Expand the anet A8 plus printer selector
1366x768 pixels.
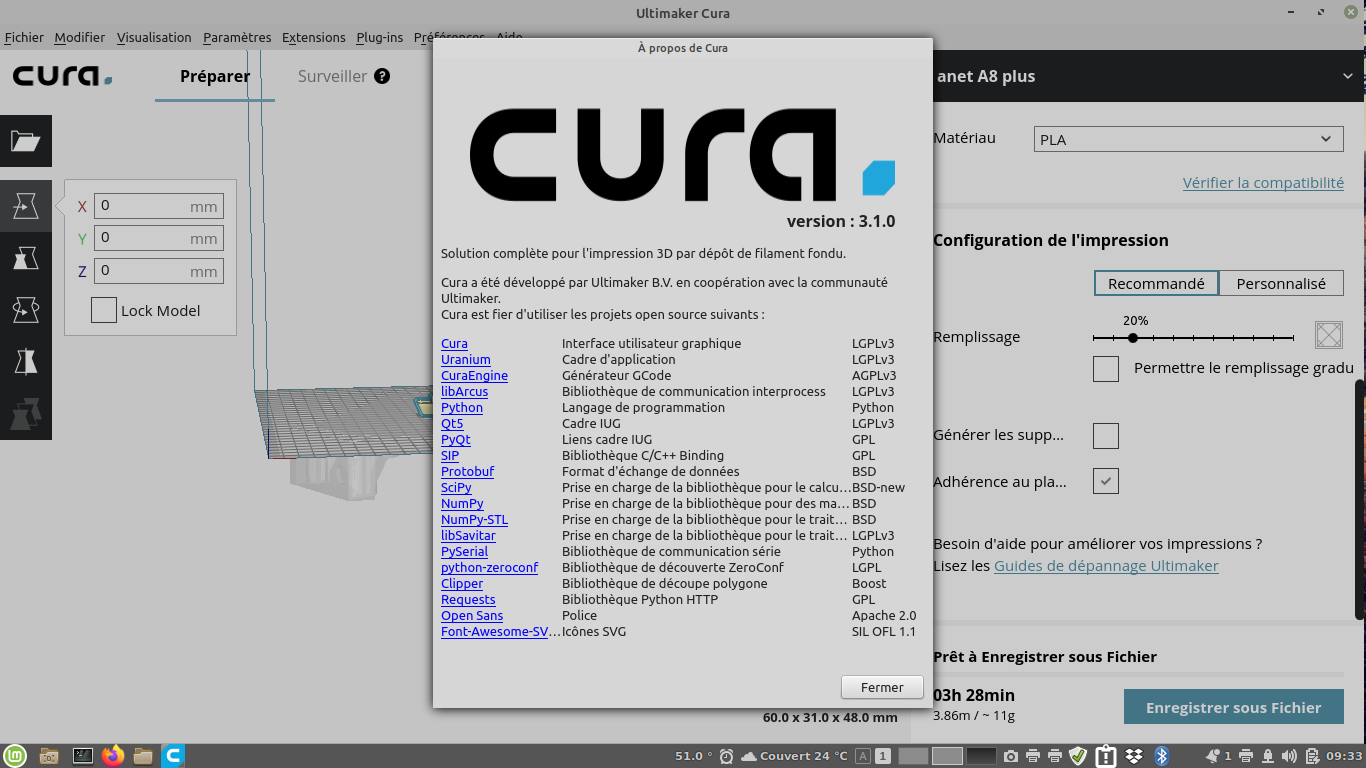(1149, 76)
